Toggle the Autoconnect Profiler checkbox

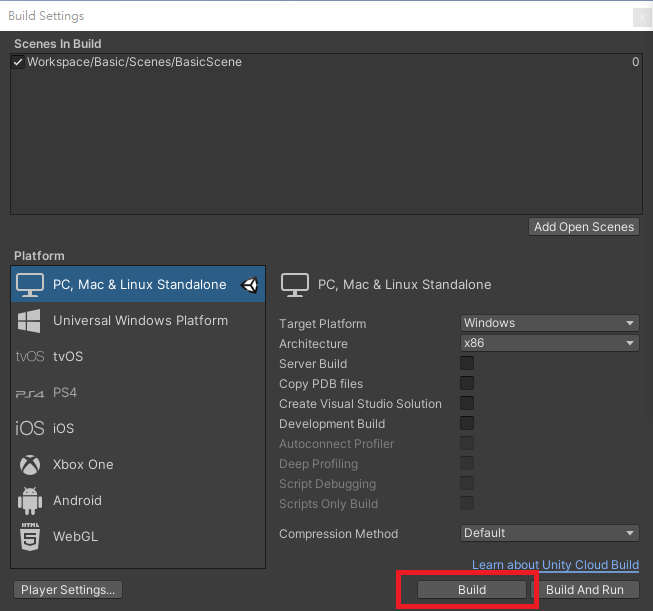coord(467,443)
